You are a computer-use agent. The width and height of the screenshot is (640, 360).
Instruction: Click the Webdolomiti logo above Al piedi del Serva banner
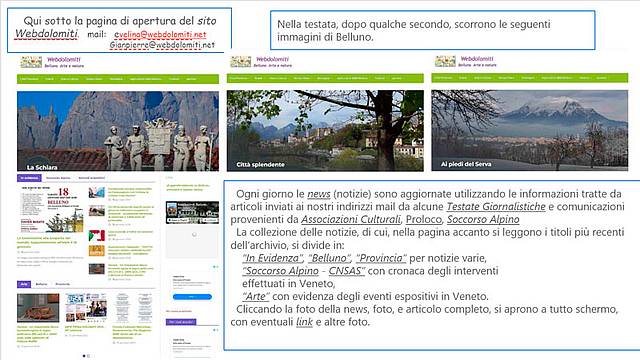coord(466,61)
